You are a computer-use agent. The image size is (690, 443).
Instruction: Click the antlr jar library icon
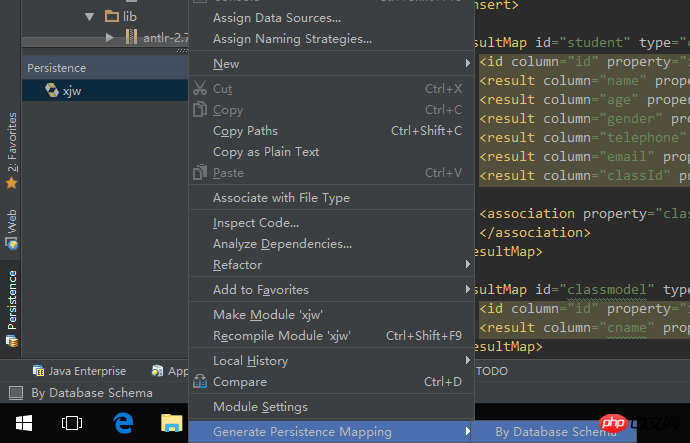click(131, 37)
